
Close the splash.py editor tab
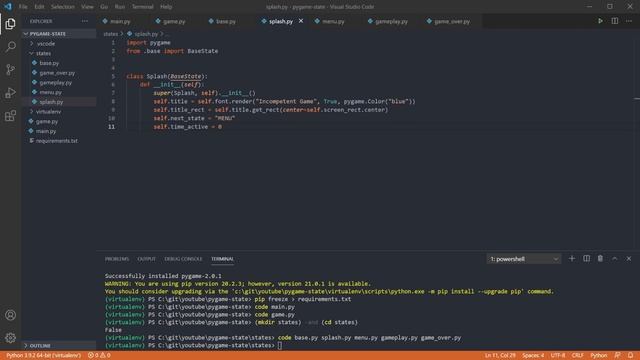(x=301, y=21)
